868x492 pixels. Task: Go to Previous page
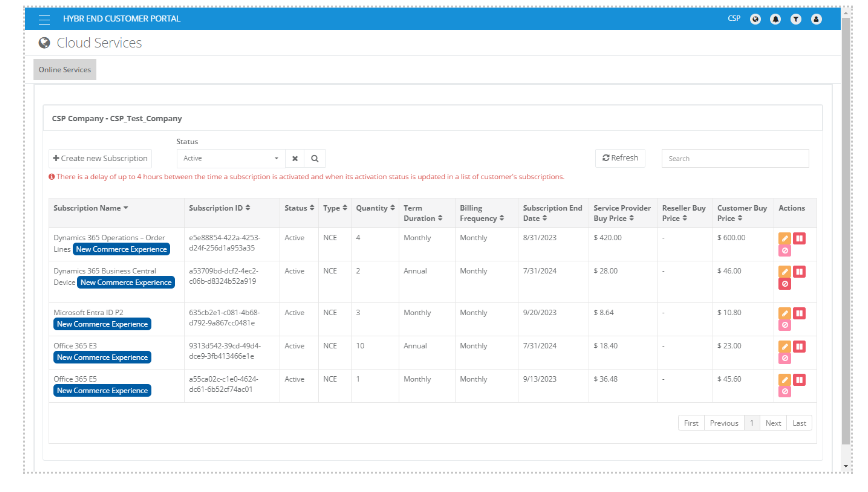tap(724, 423)
